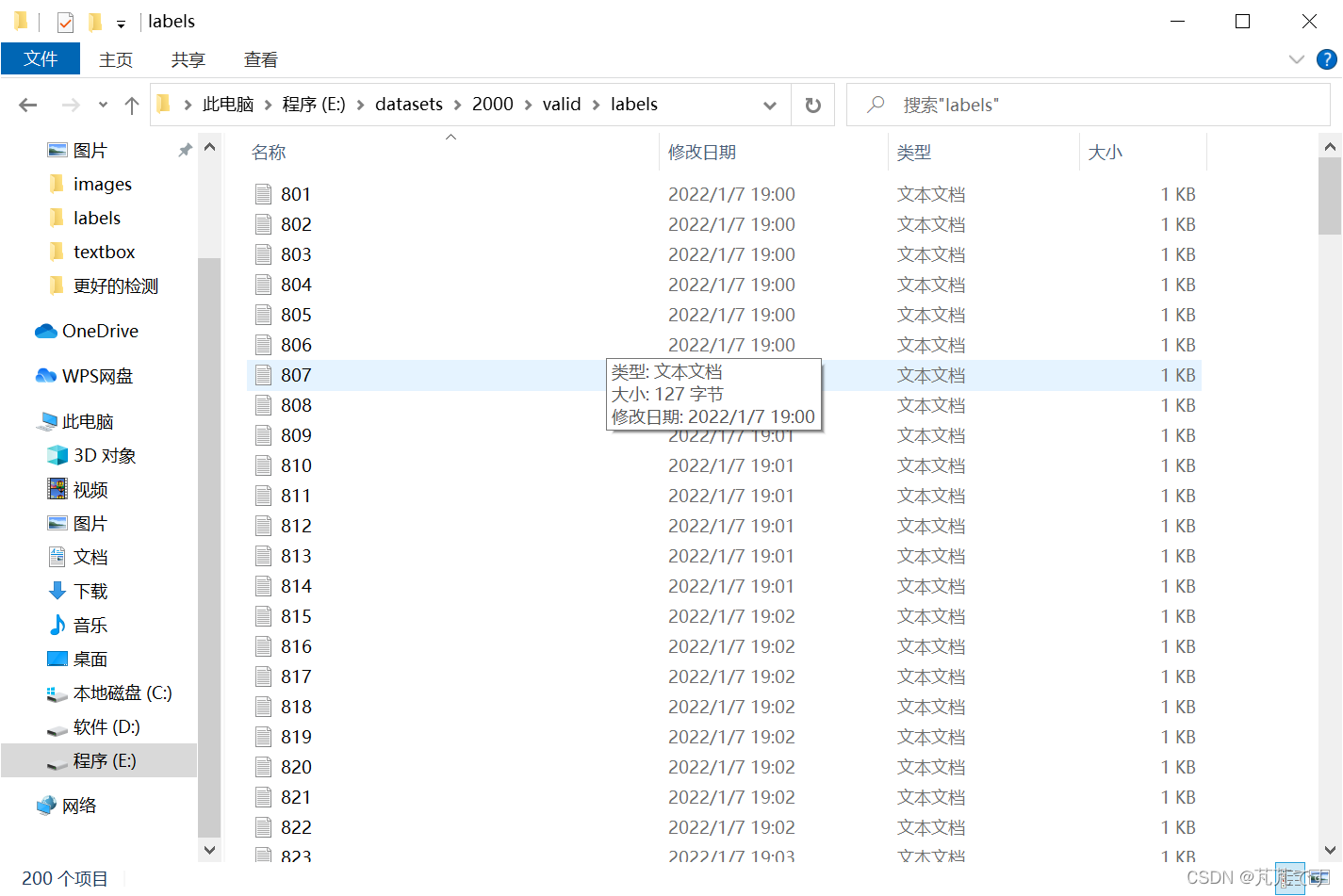Screen dimensions: 1343x896
Task: Click the search magnifier icon
Action: [x=876, y=105]
